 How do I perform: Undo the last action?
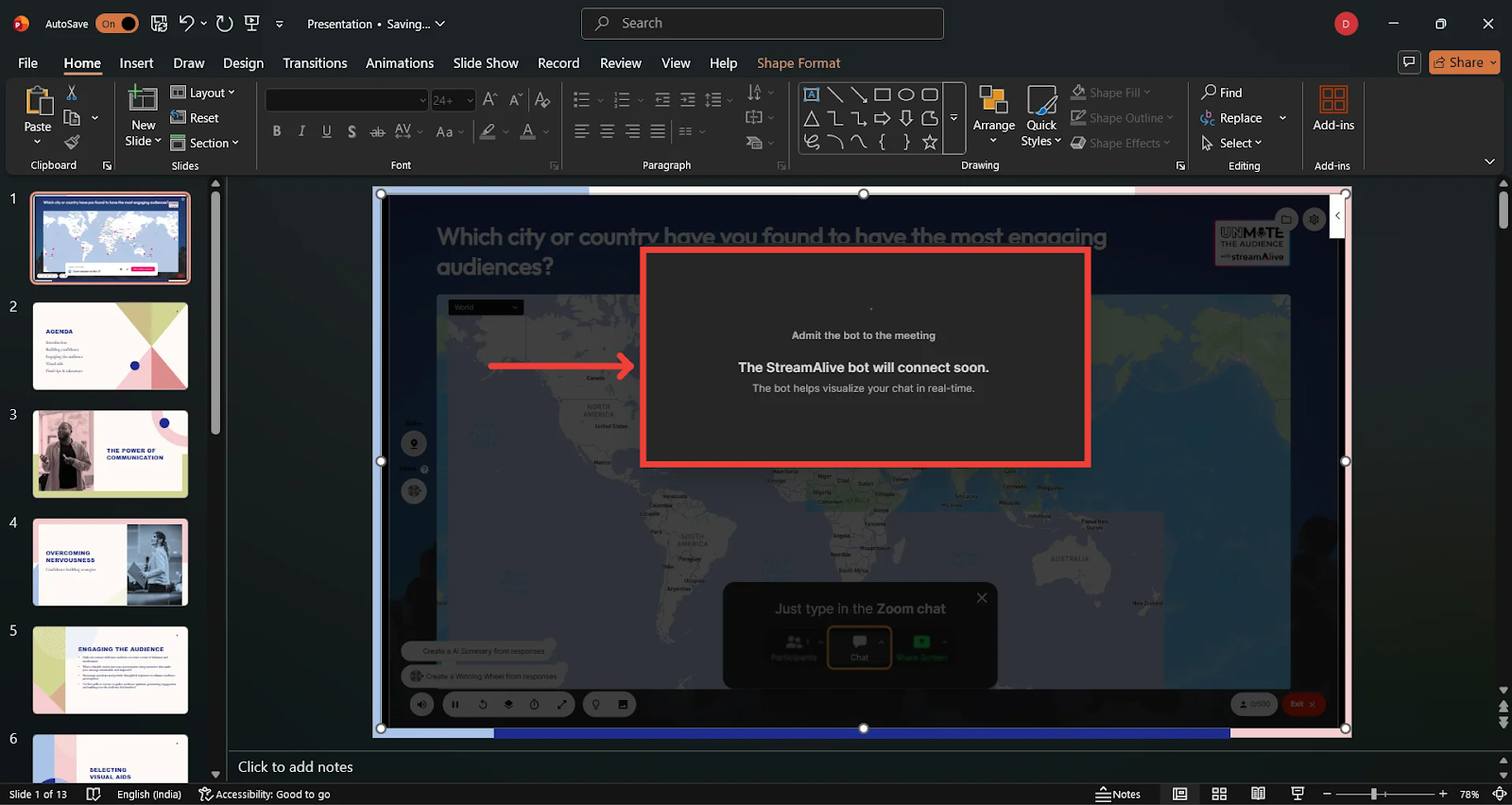186,24
